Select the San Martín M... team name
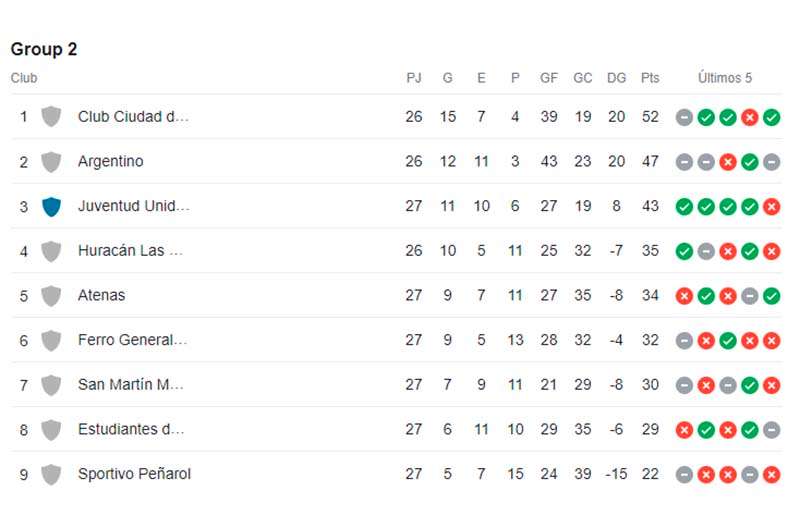 coord(131,385)
